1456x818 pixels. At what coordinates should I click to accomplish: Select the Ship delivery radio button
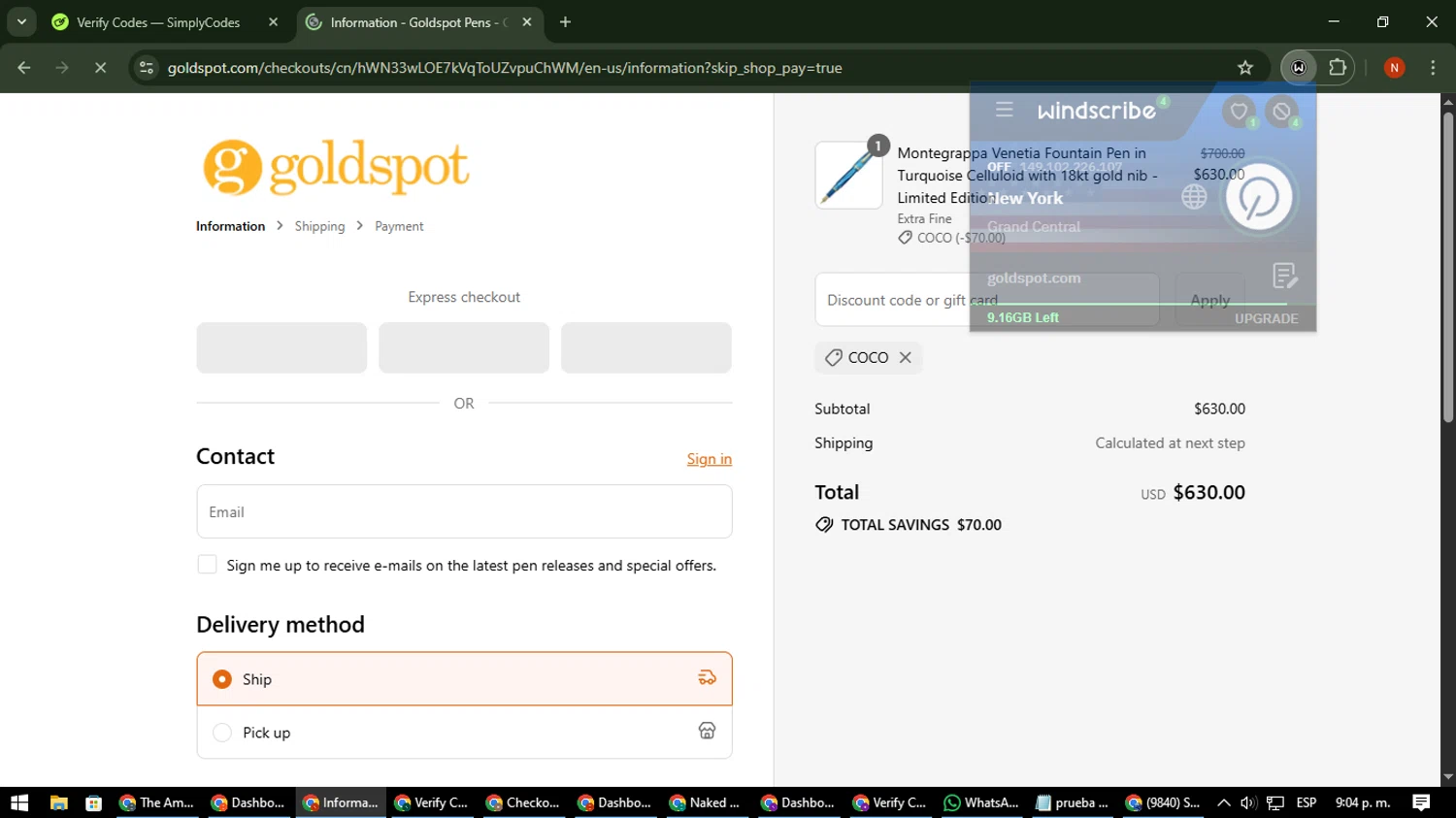(x=222, y=679)
